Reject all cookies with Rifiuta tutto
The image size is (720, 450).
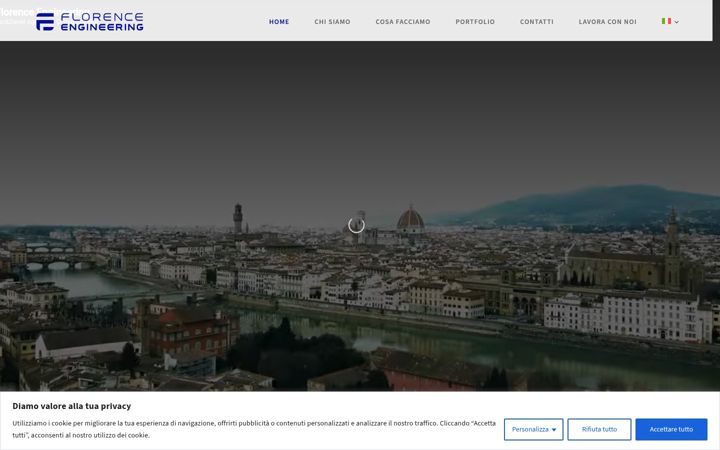pyautogui.click(x=599, y=429)
